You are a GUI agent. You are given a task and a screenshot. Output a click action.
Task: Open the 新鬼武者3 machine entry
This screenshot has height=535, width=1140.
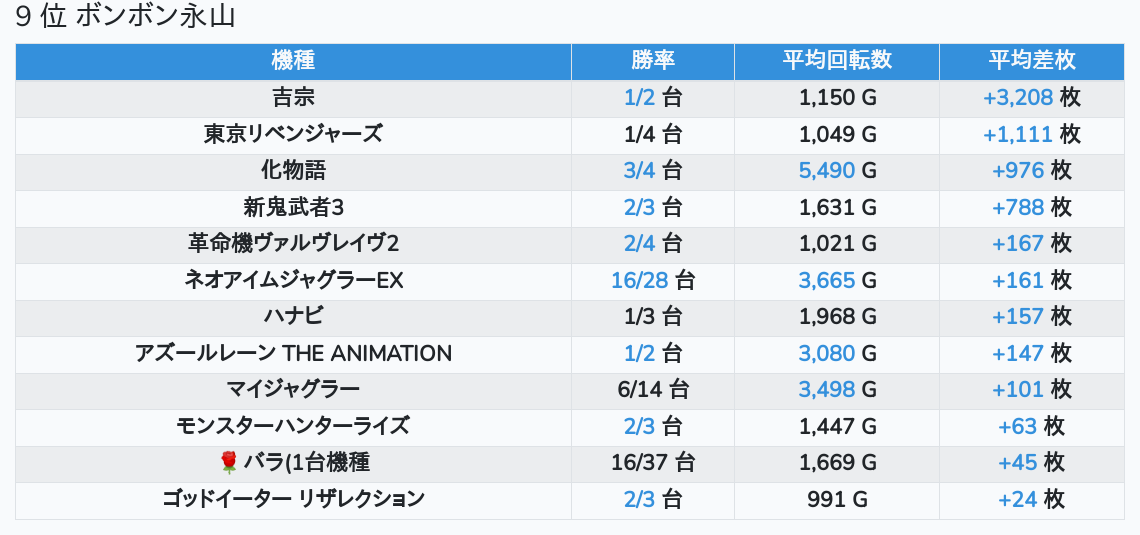(293, 207)
